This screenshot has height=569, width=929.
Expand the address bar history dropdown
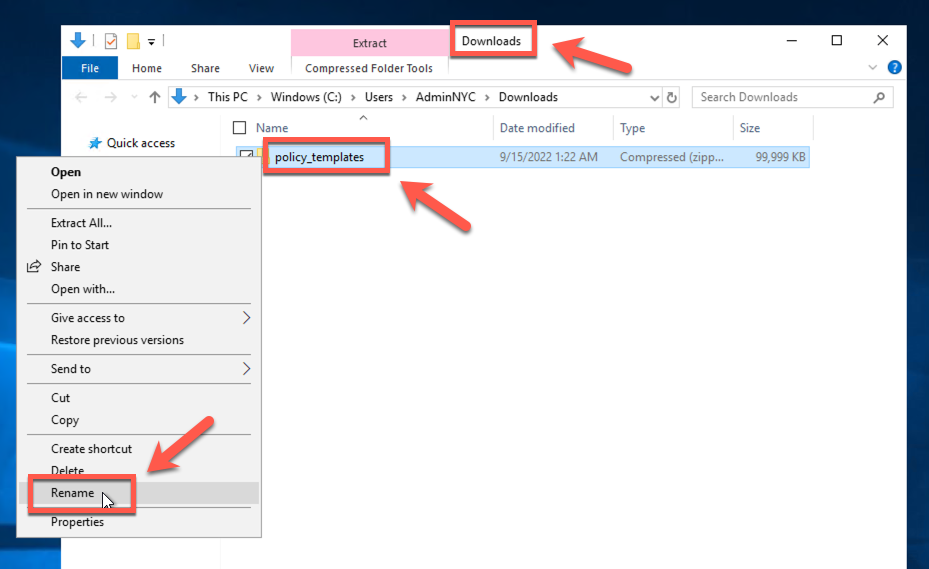point(655,97)
